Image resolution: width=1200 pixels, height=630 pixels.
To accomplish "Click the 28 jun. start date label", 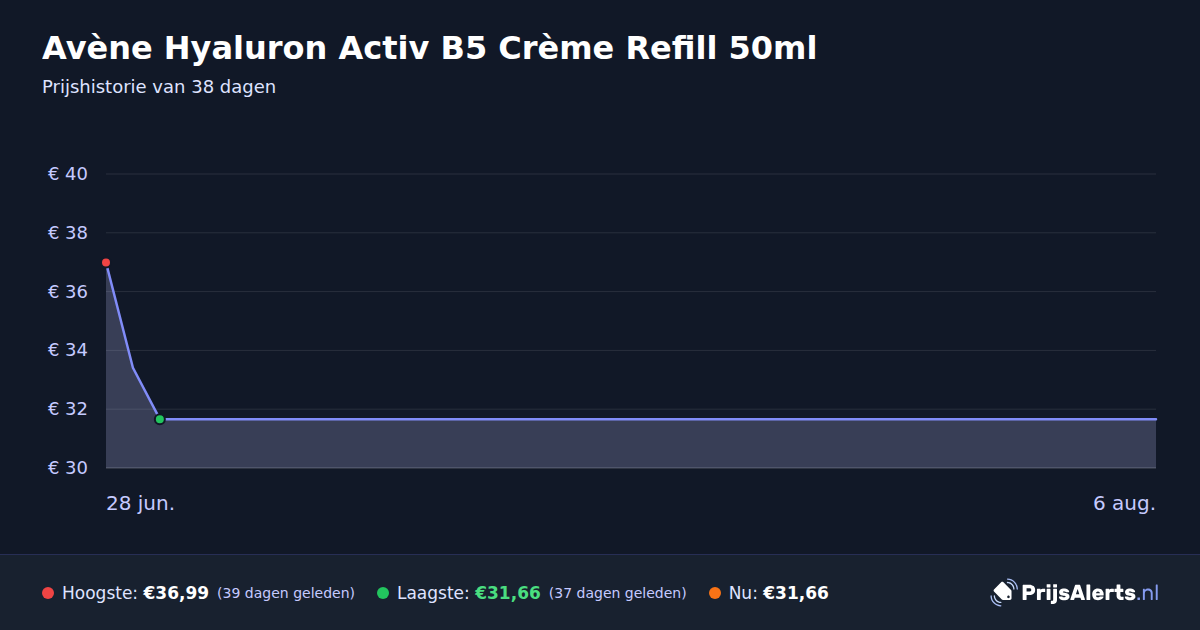I will (x=141, y=503).
